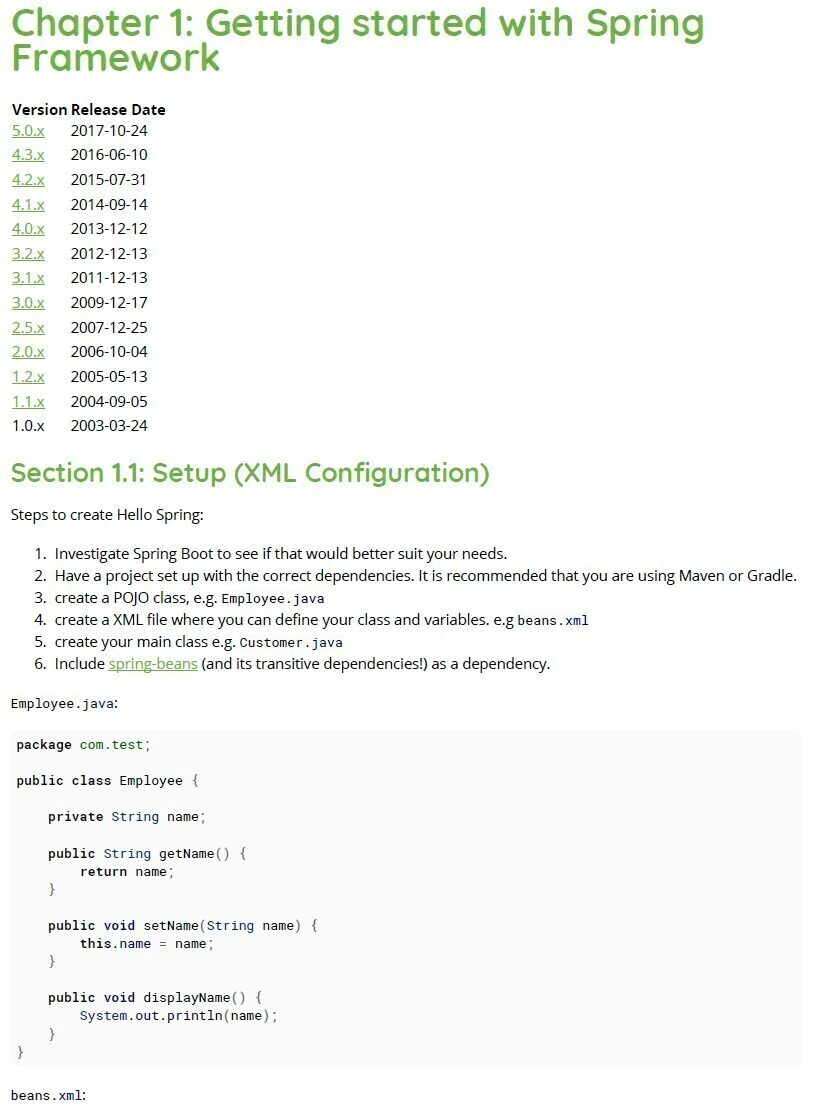Follow the 4.1.x version link

28,204
